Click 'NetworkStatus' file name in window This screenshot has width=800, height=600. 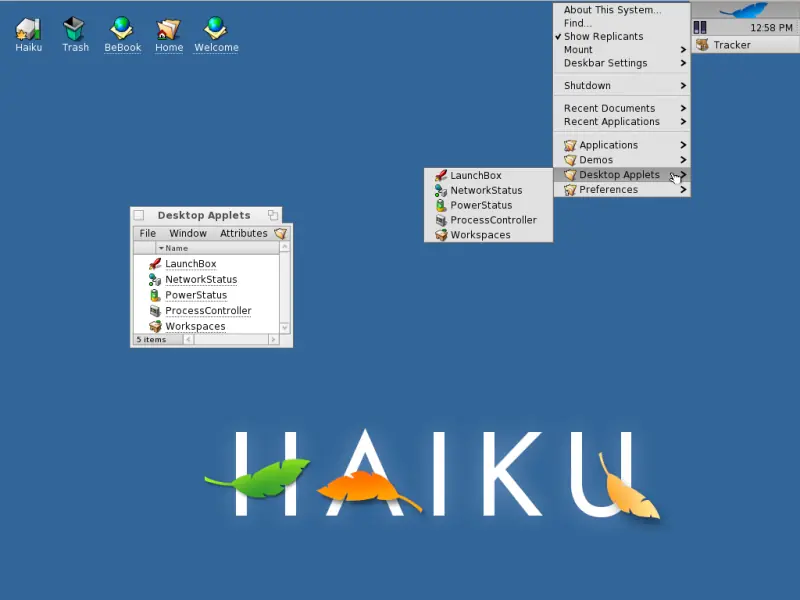[201, 280]
